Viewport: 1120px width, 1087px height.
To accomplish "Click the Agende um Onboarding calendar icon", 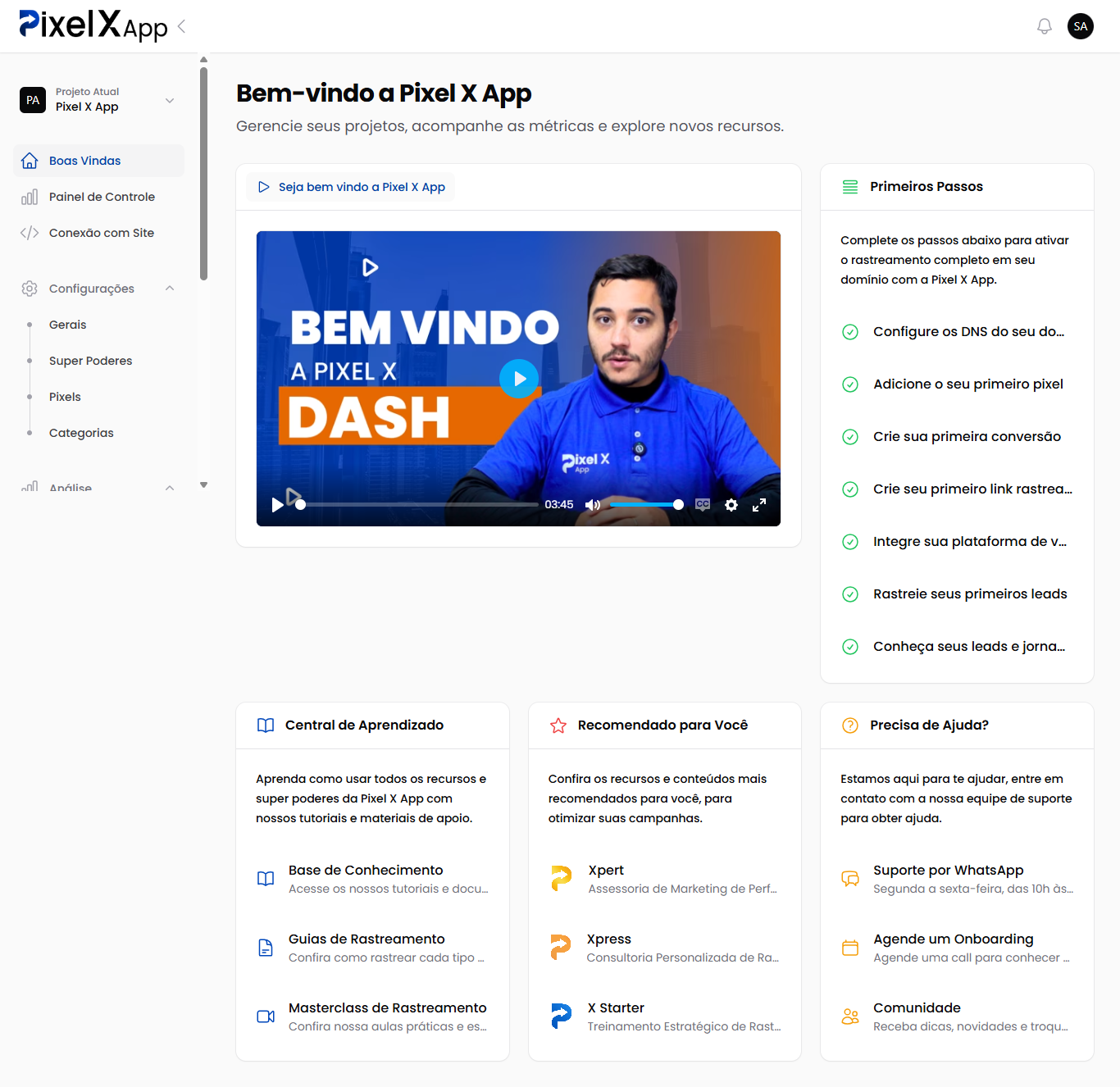I will pyautogui.click(x=850, y=948).
